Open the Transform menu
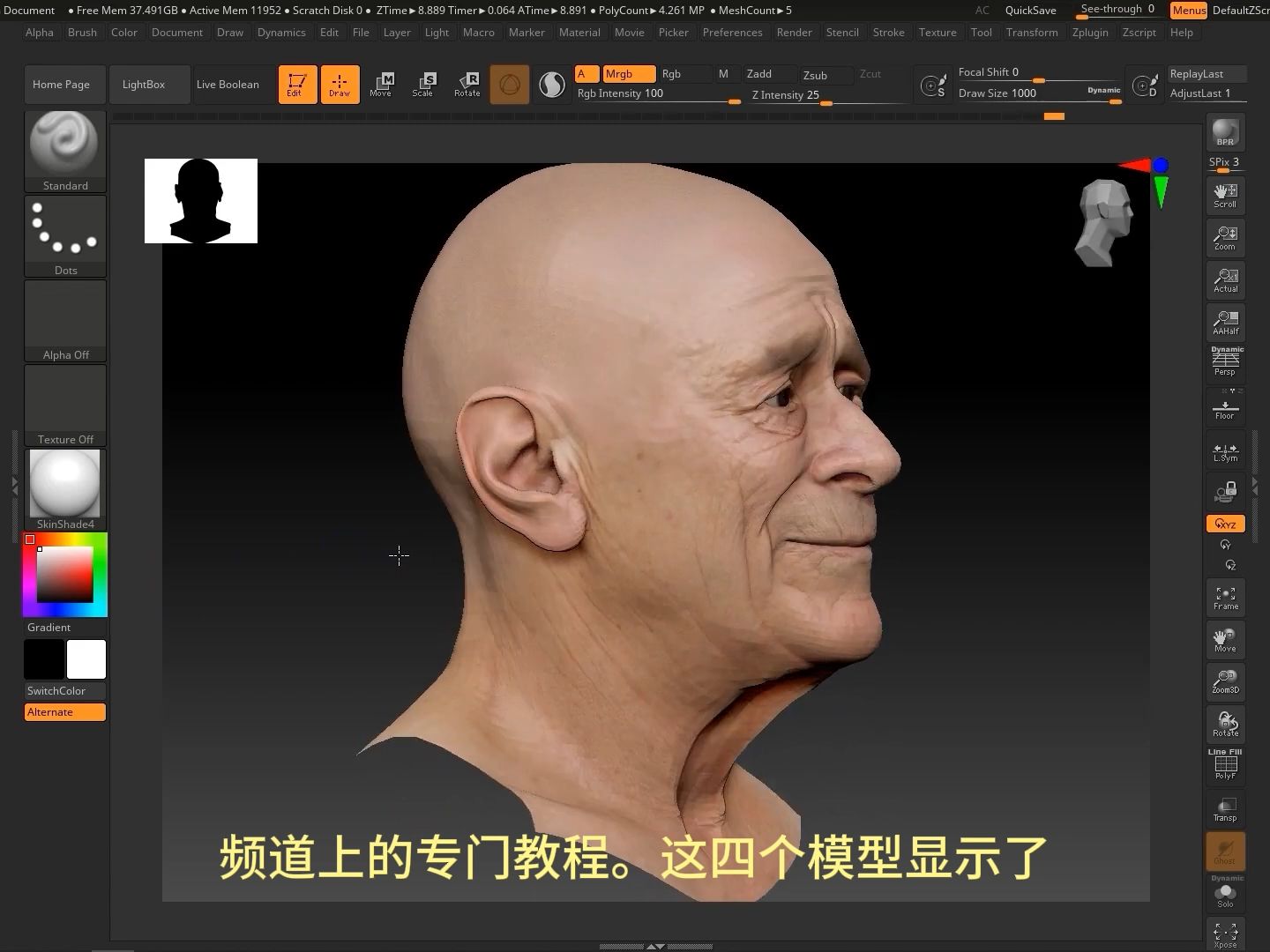Image resolution: width=1270 pixels, height=952 pixels. coord(1032,33)
